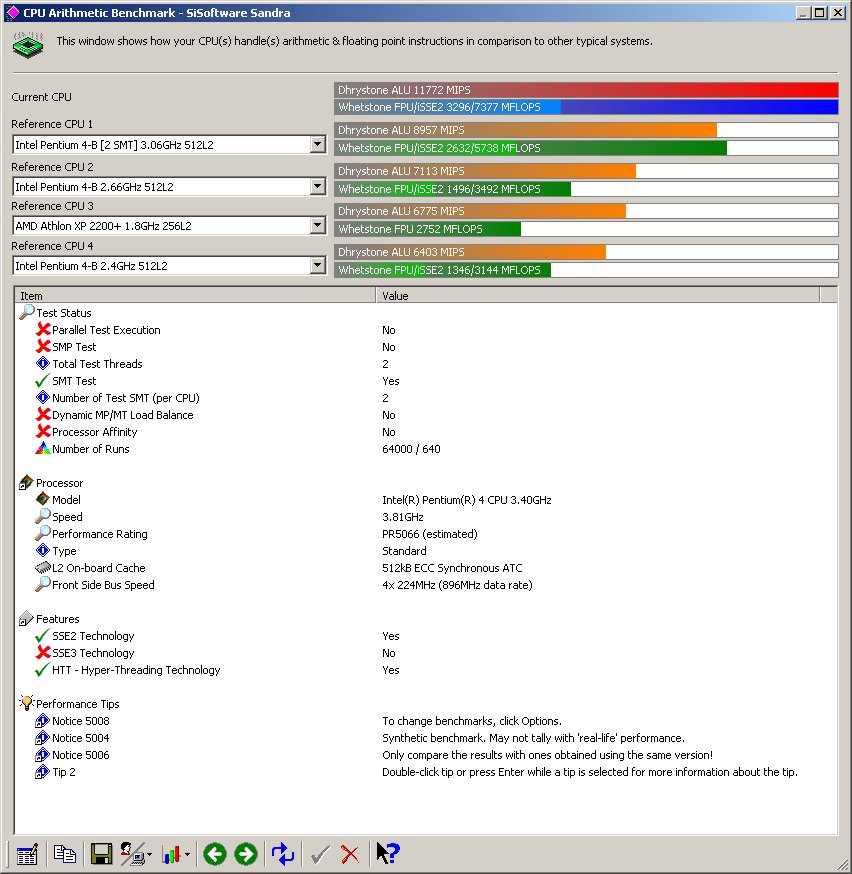
Task: Click the lightbulb Performance Tips icon
Action: (x=26, y=703)
